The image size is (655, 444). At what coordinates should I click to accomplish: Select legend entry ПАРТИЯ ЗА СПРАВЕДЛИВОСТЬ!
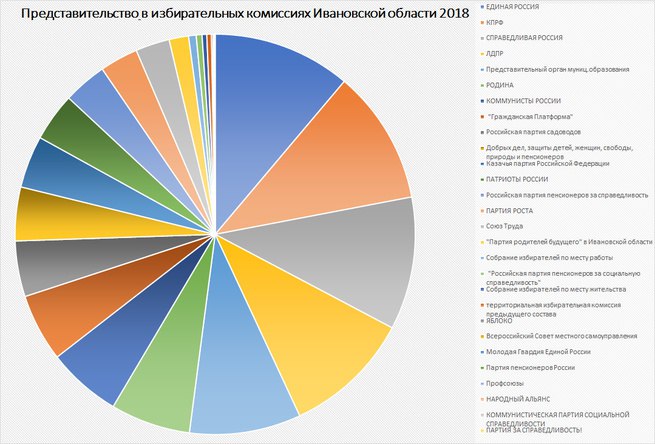coord(532,430)
